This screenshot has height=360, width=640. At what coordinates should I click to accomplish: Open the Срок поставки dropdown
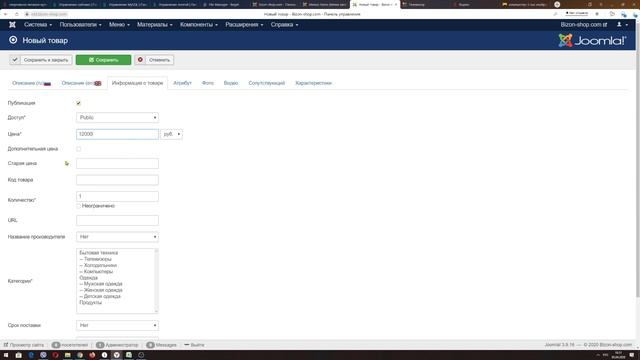117,325
